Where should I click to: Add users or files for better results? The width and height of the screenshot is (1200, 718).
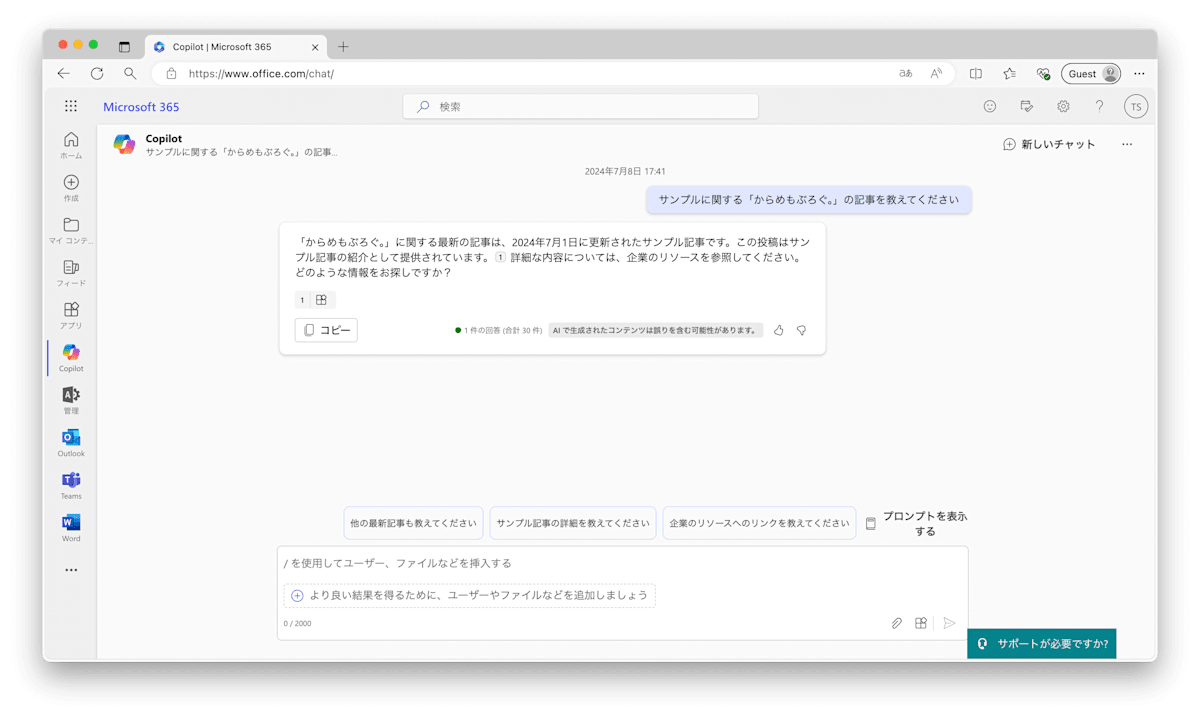point(469,595)
